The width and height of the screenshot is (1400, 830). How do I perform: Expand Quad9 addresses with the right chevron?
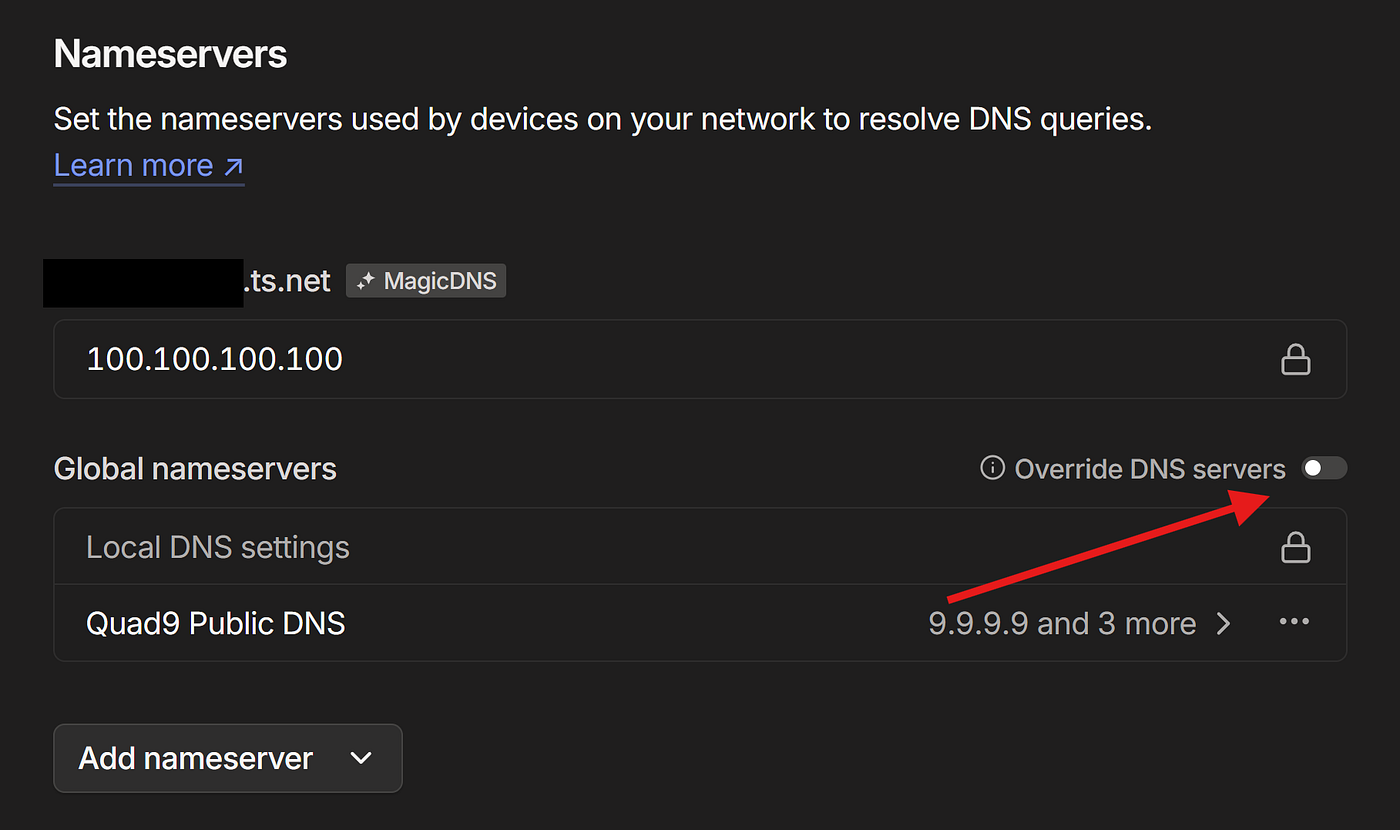[1223, 624]
